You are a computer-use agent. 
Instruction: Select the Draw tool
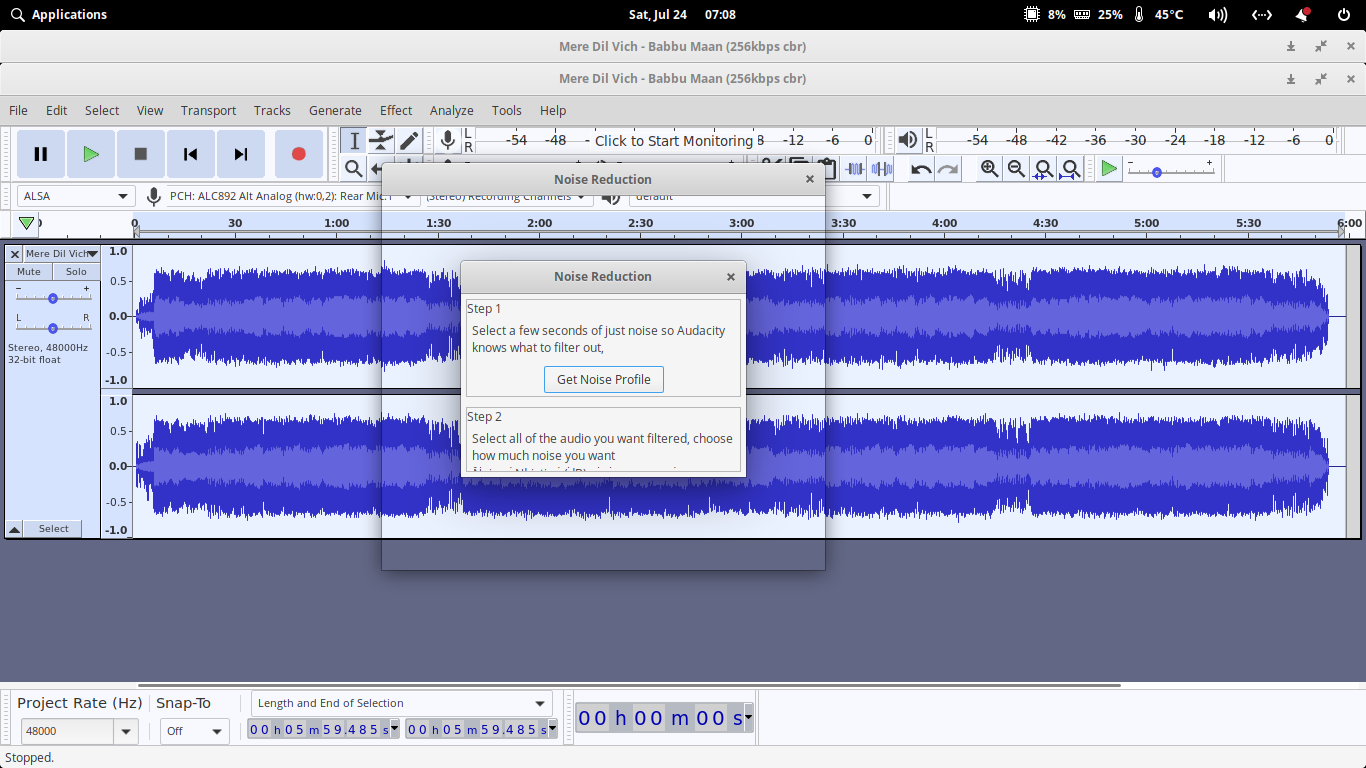(x=409, y=140)
